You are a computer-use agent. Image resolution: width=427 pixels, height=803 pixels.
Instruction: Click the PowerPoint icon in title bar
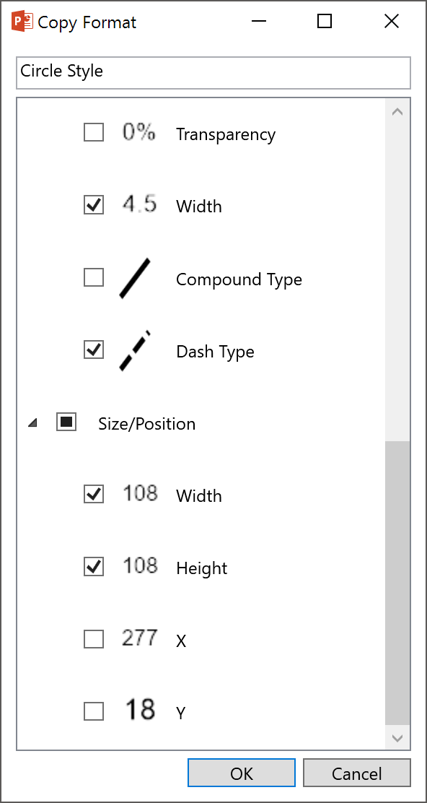(x=22, y=22)
